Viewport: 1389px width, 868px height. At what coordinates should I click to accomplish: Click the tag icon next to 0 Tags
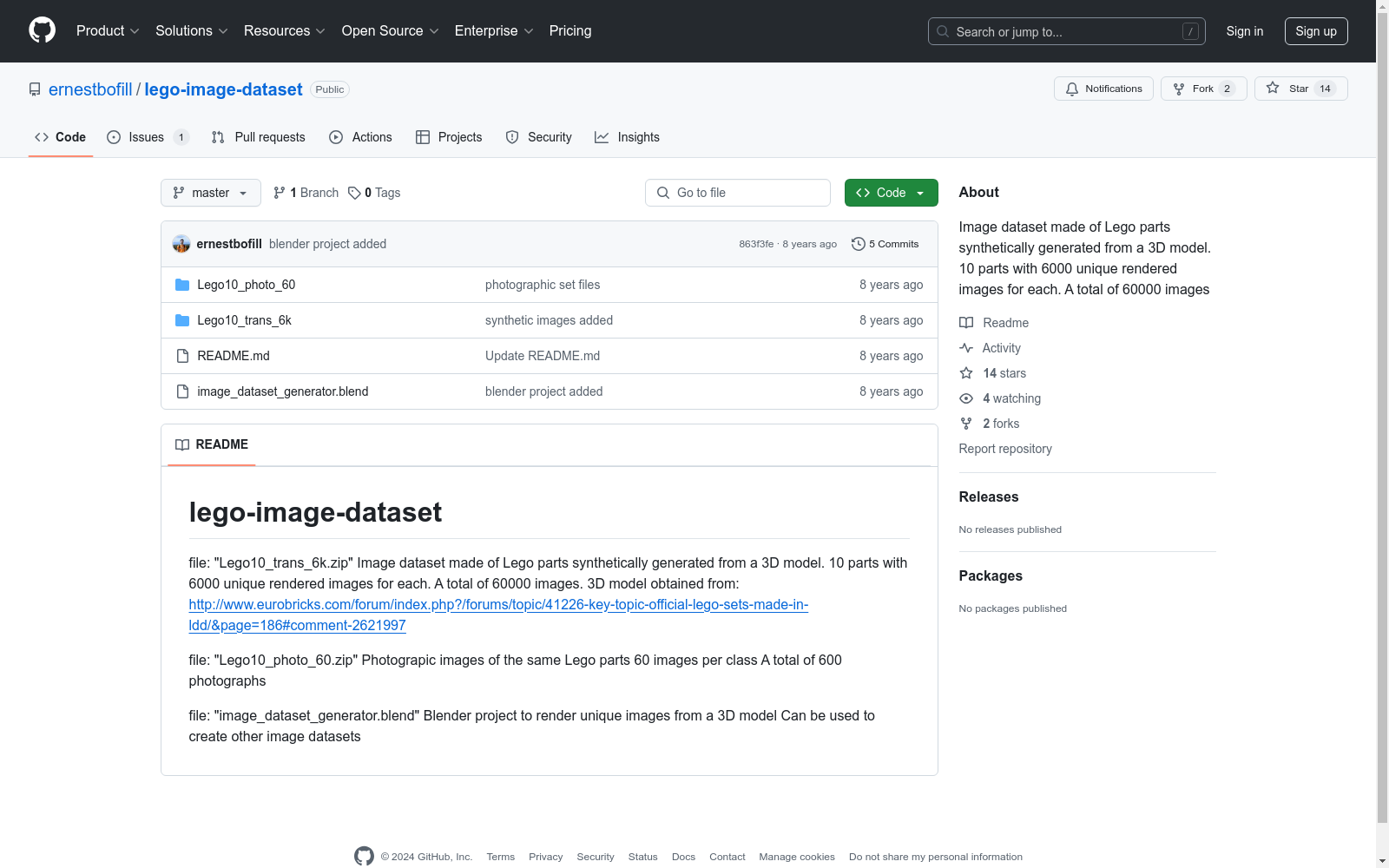pyautogui.click(x=354, y=193)
